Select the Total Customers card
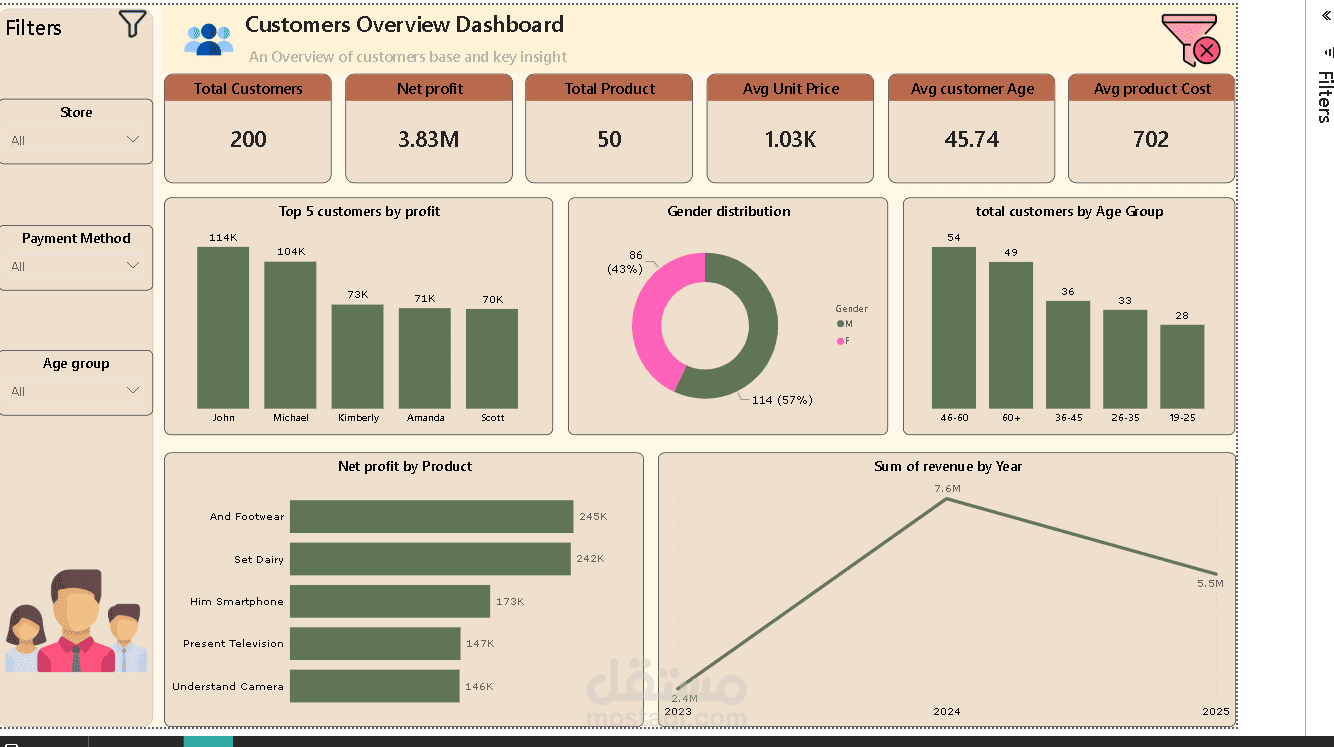The image size is (1334, 747). pos(248,128)
